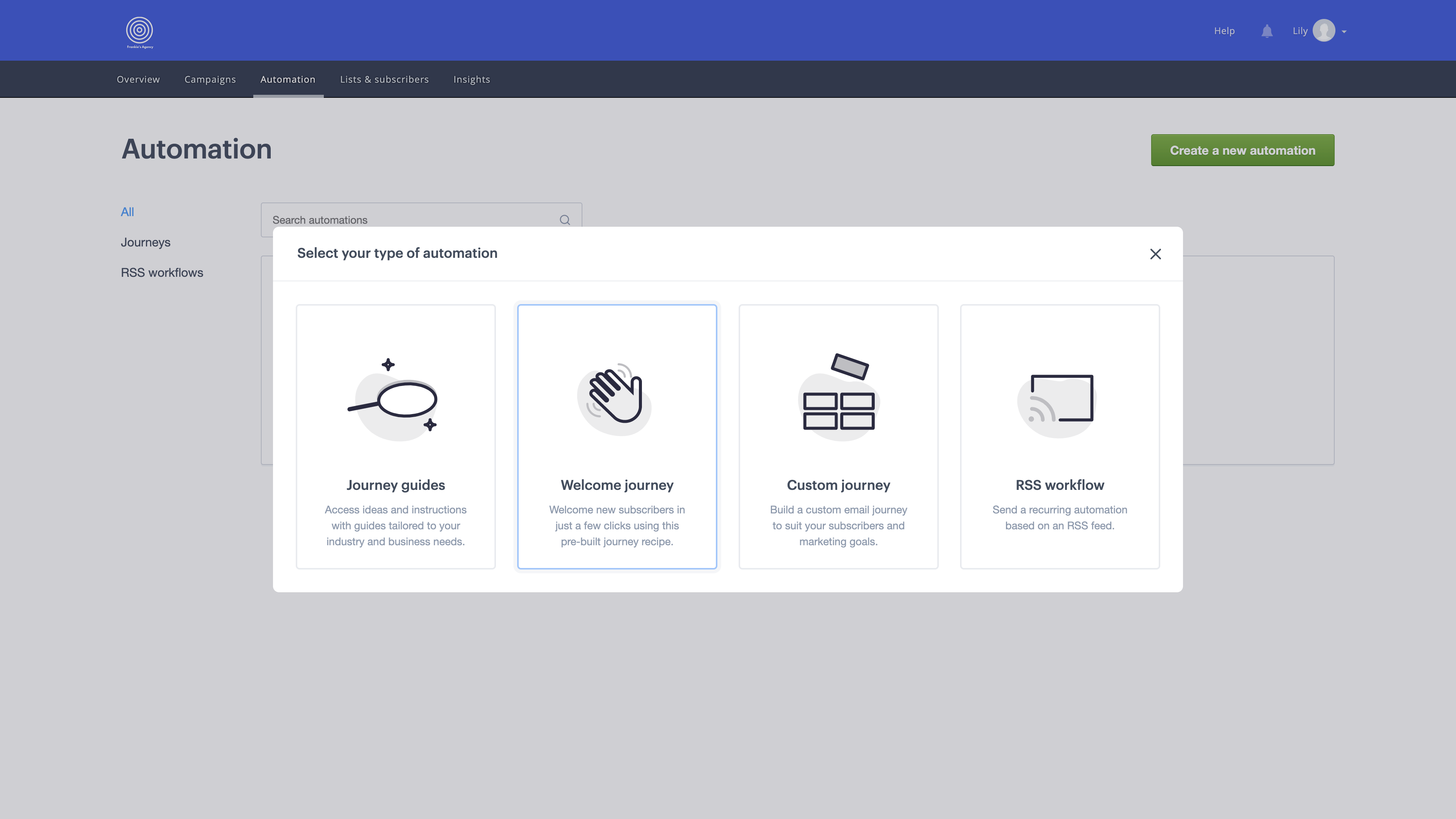1456x819 pixels.
Task: Click the search magnifier icon
Action: point(565,220)
